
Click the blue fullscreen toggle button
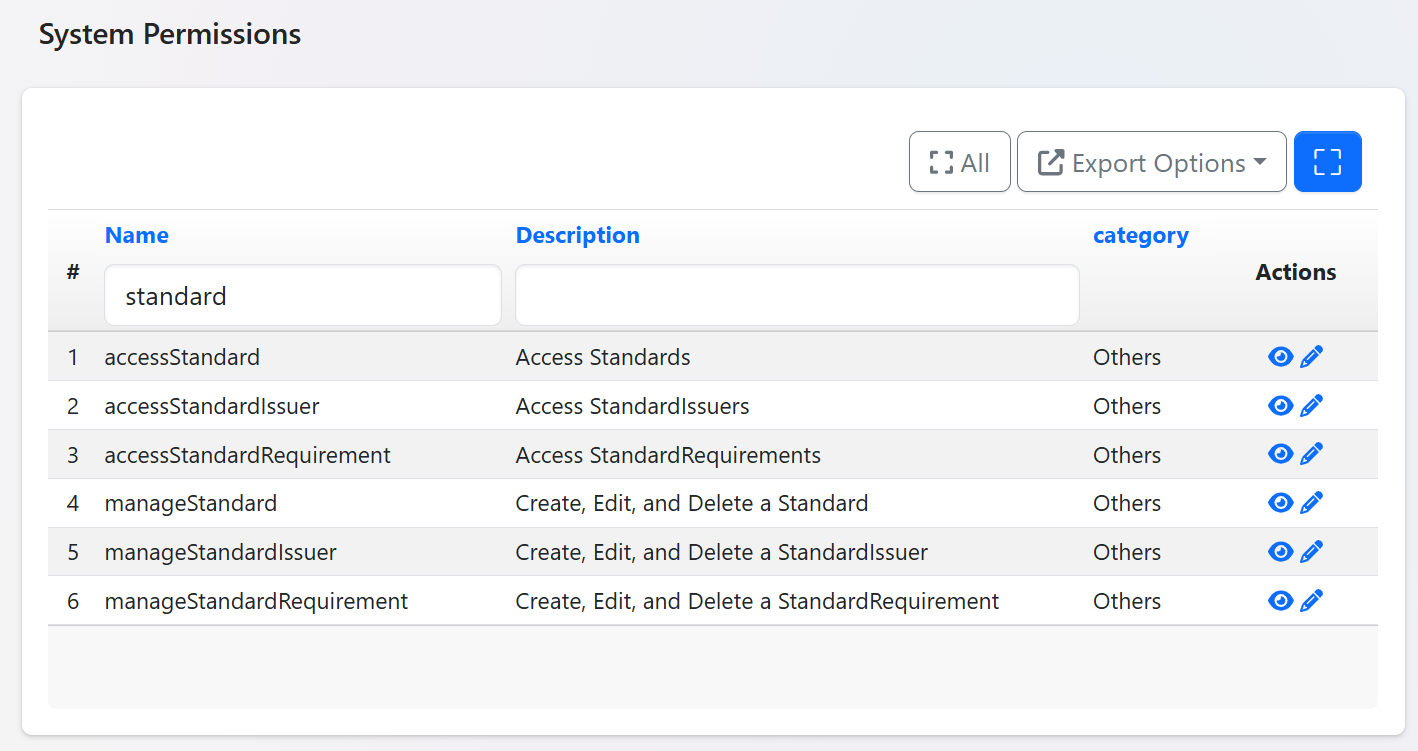click(1327, 162)
